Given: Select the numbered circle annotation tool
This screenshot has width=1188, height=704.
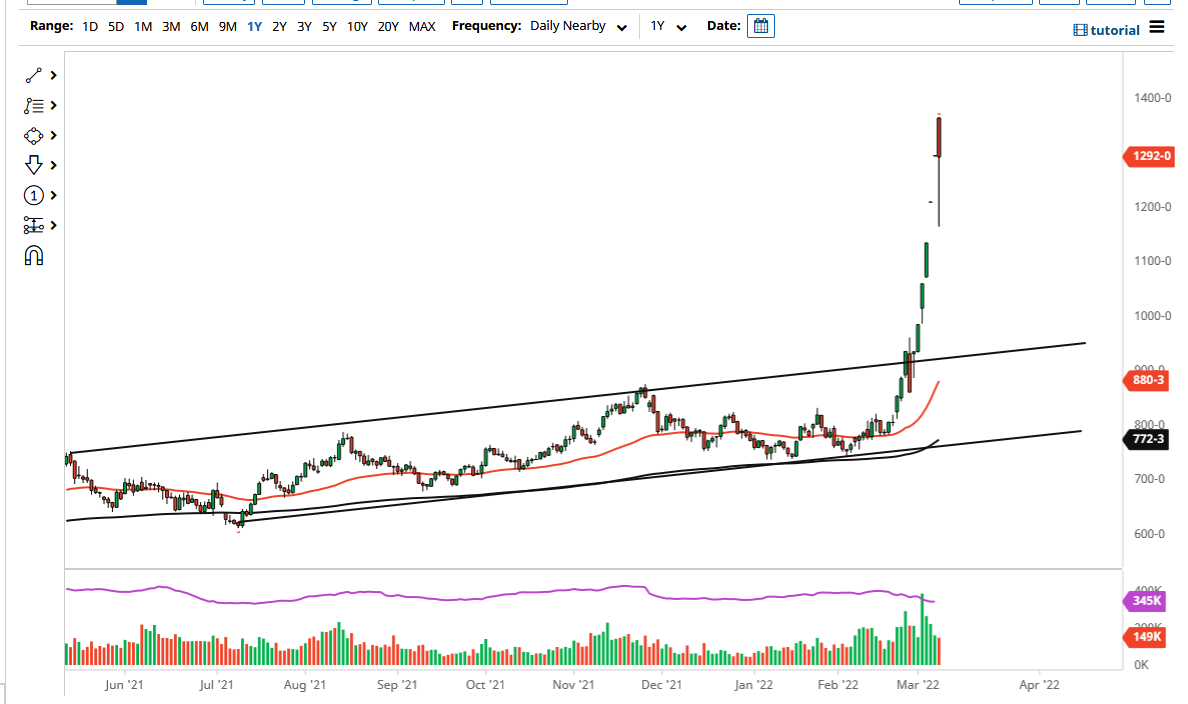Looking at the screenshot, I should pyautogui.click(x=33, y=196).
